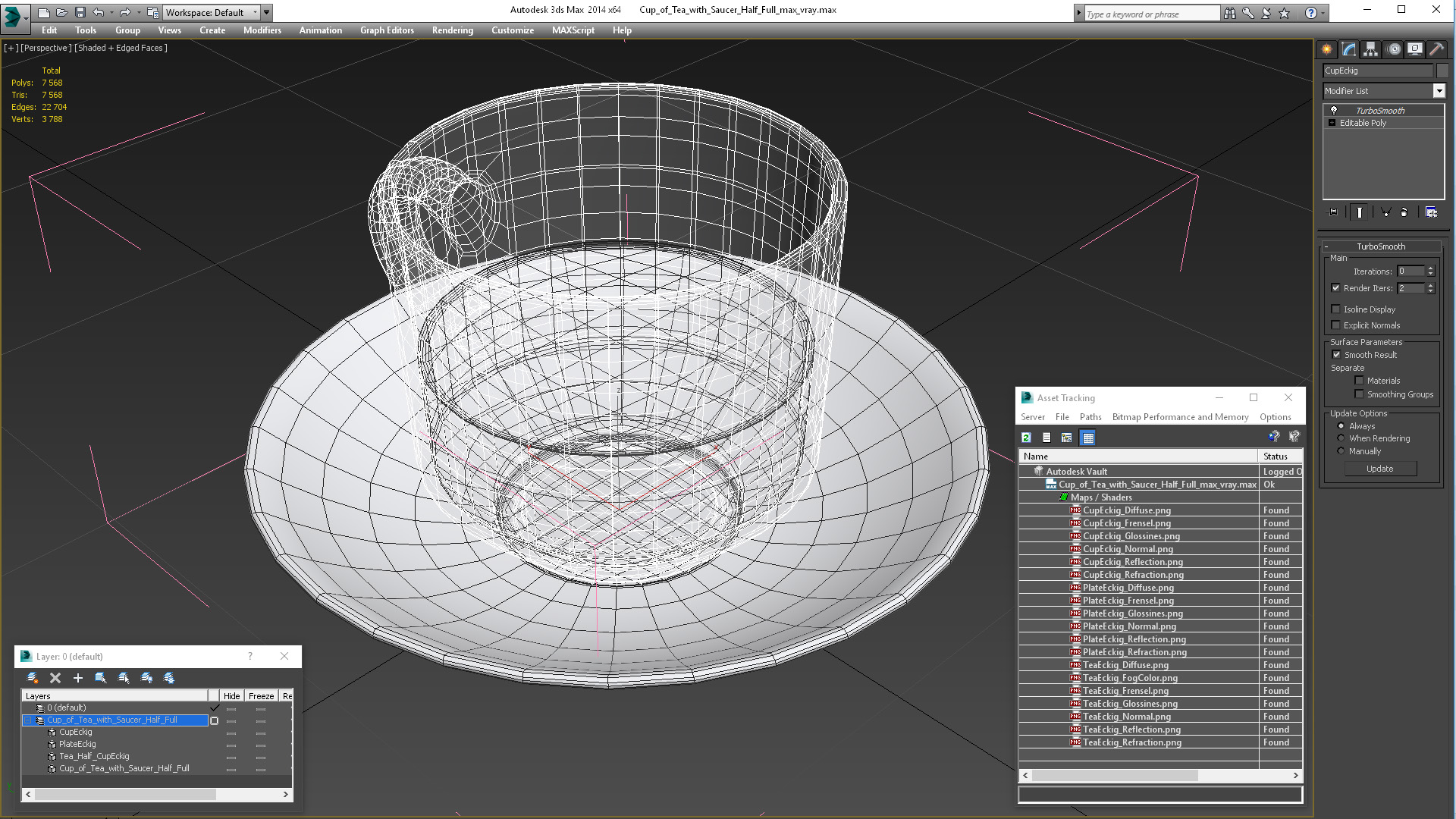This screenshot has width=1456, height=819.
Task: Open the MAXScript menu
Action: (x=573, y=30)
